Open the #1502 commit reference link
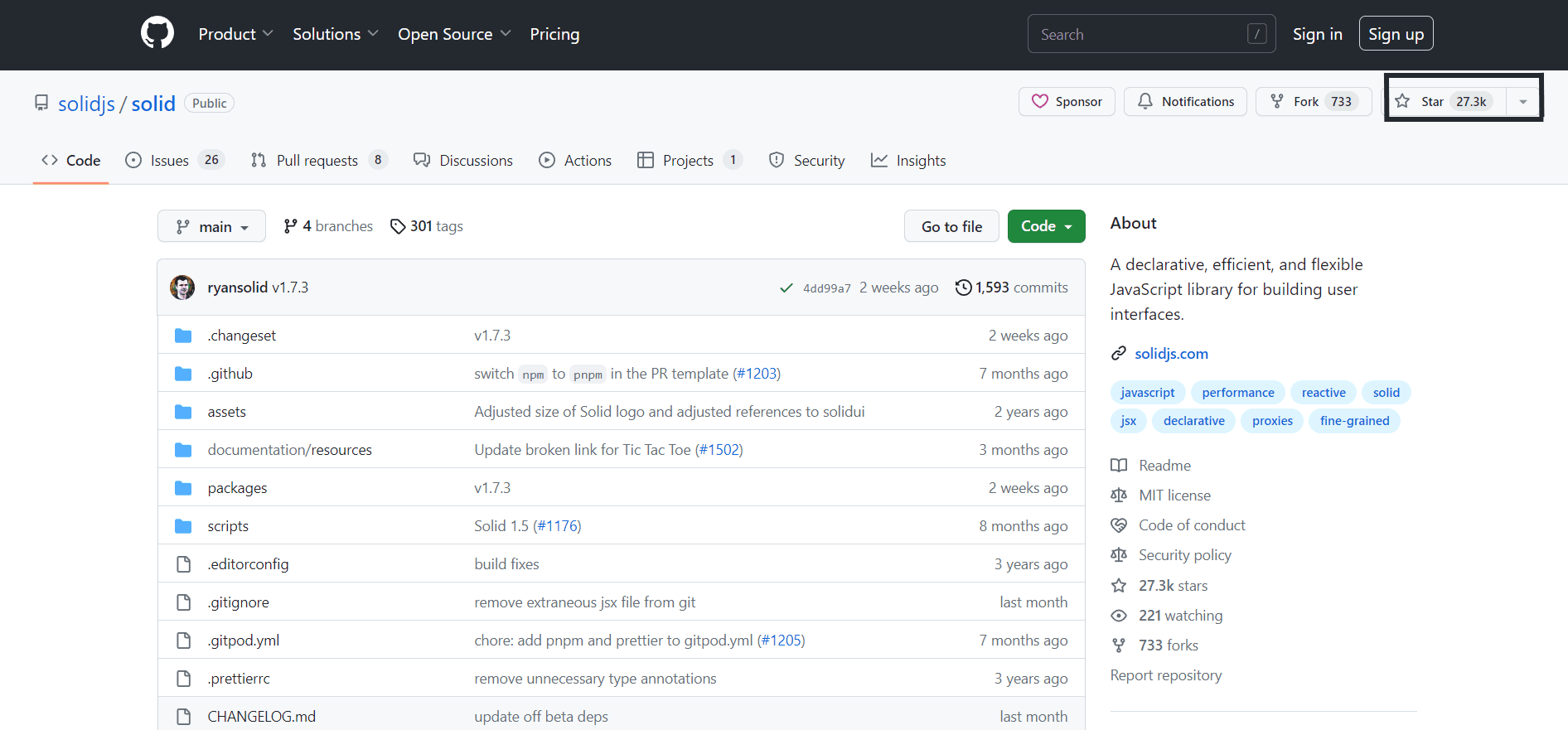The height and width of the screenshot is (730, 1568). 719,450
